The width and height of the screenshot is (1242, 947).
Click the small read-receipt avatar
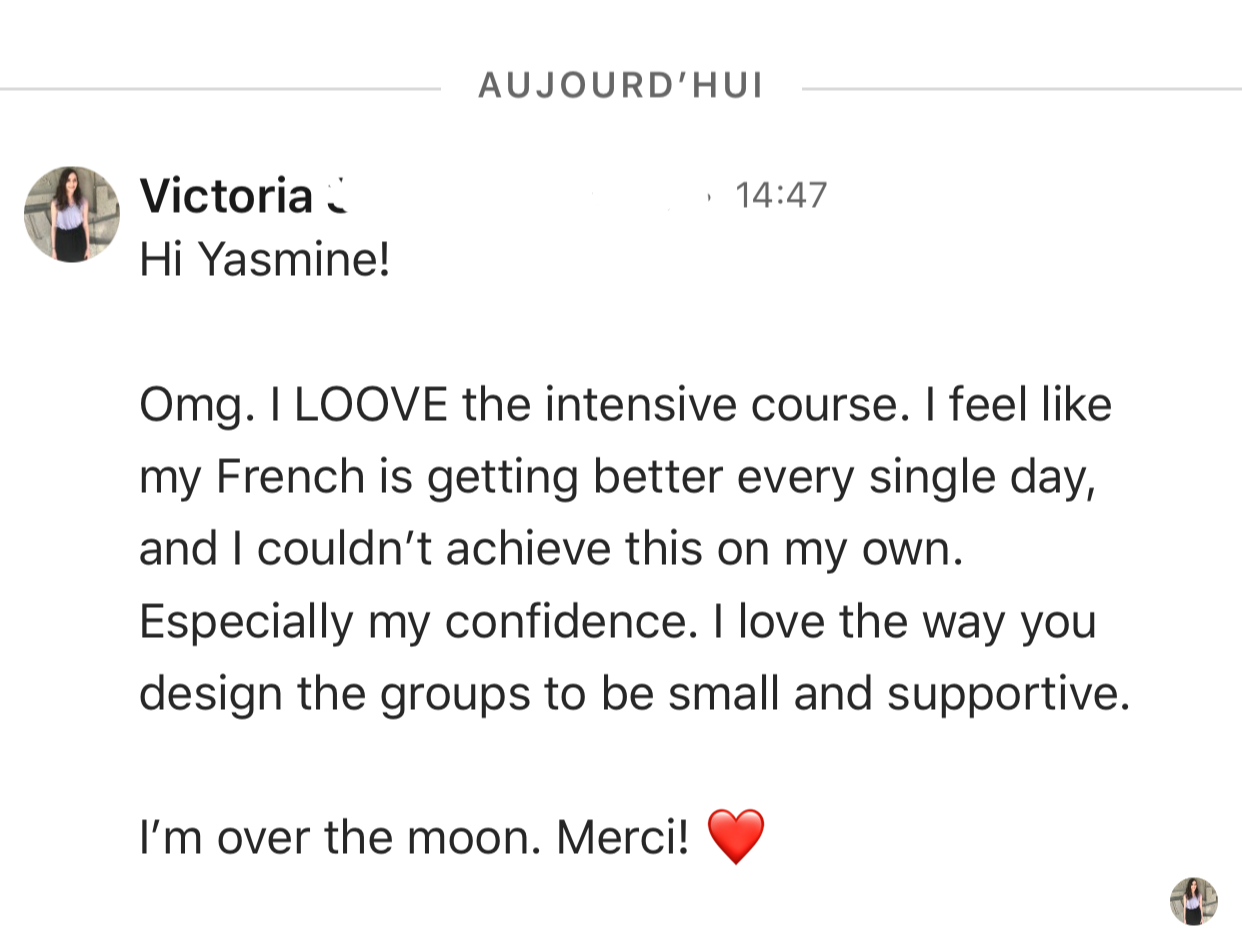click(1193, 901)
